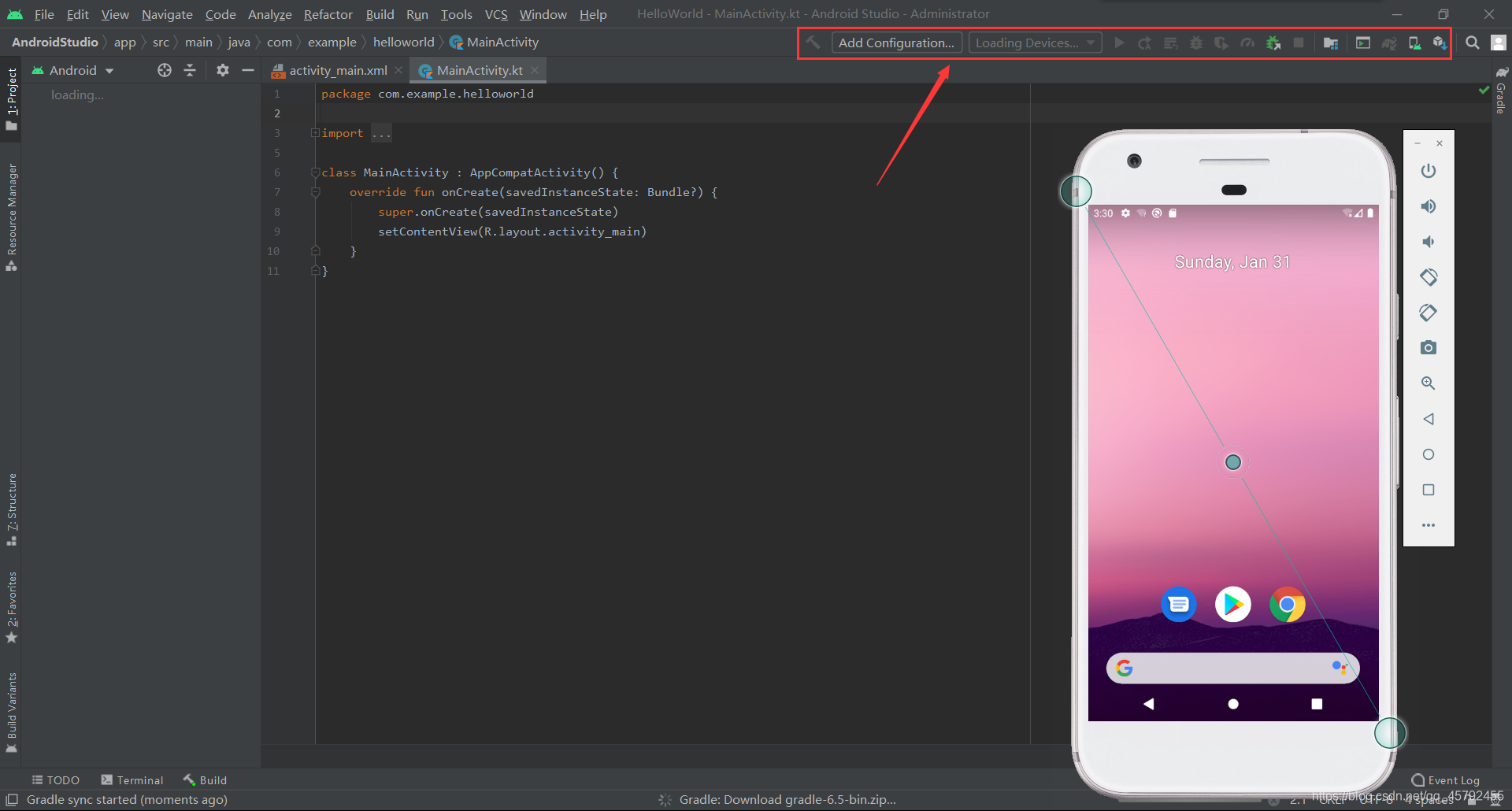
Task: Click emulator volume up icon
Action: click(x=1429, y=206)
